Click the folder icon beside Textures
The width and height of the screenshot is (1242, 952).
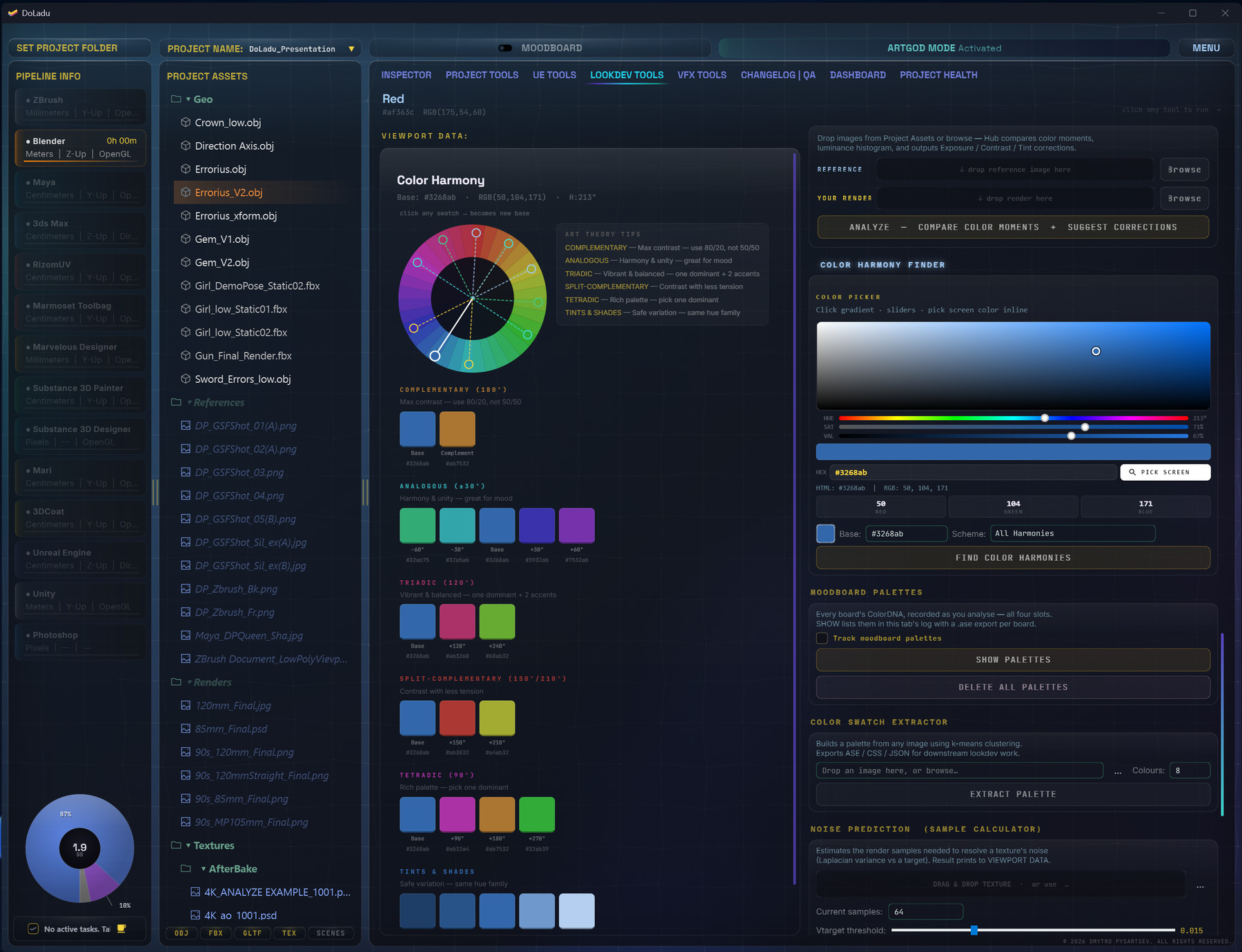coord(176,845)
